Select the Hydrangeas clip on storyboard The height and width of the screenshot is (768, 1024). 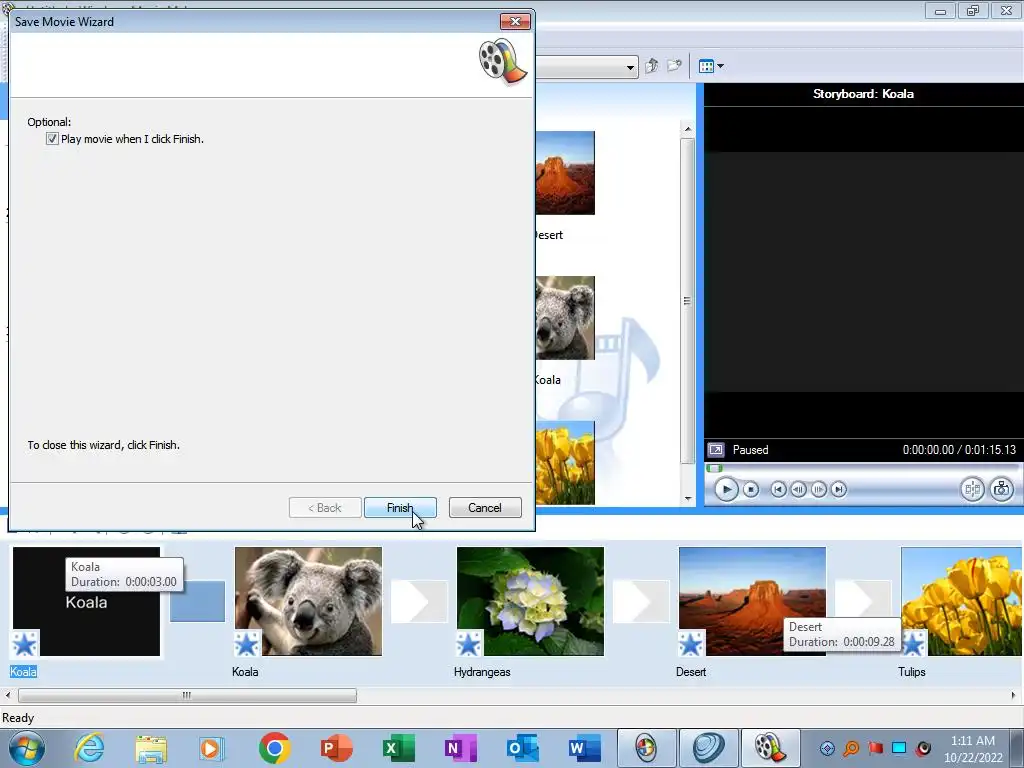click(x=530, y=601)
